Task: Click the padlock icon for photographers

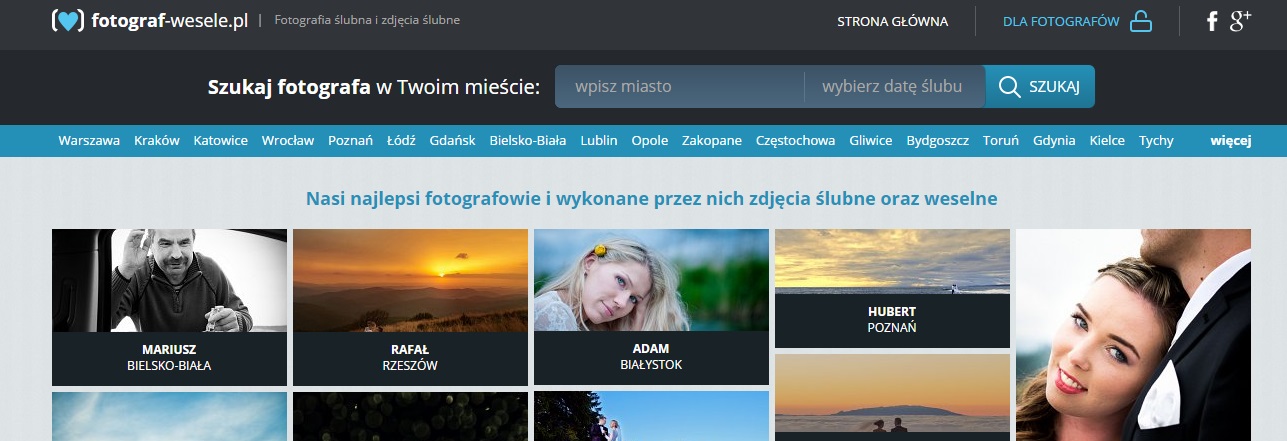Action: pyautogui.click(x=1141, y=21)
